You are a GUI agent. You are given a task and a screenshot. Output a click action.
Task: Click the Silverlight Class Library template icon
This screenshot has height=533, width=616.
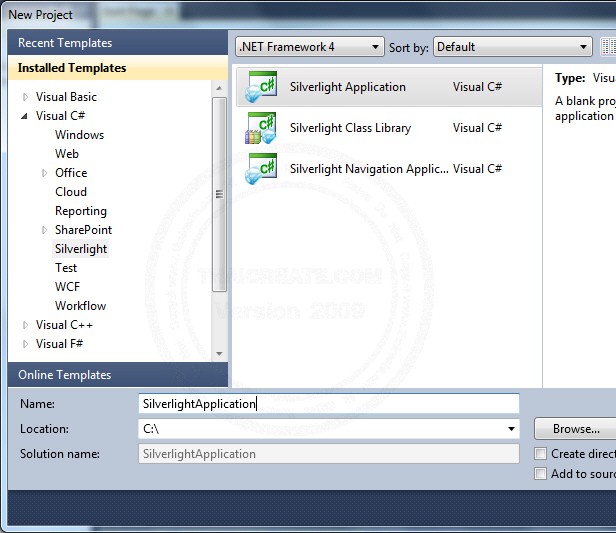click(x=261, y=128)
